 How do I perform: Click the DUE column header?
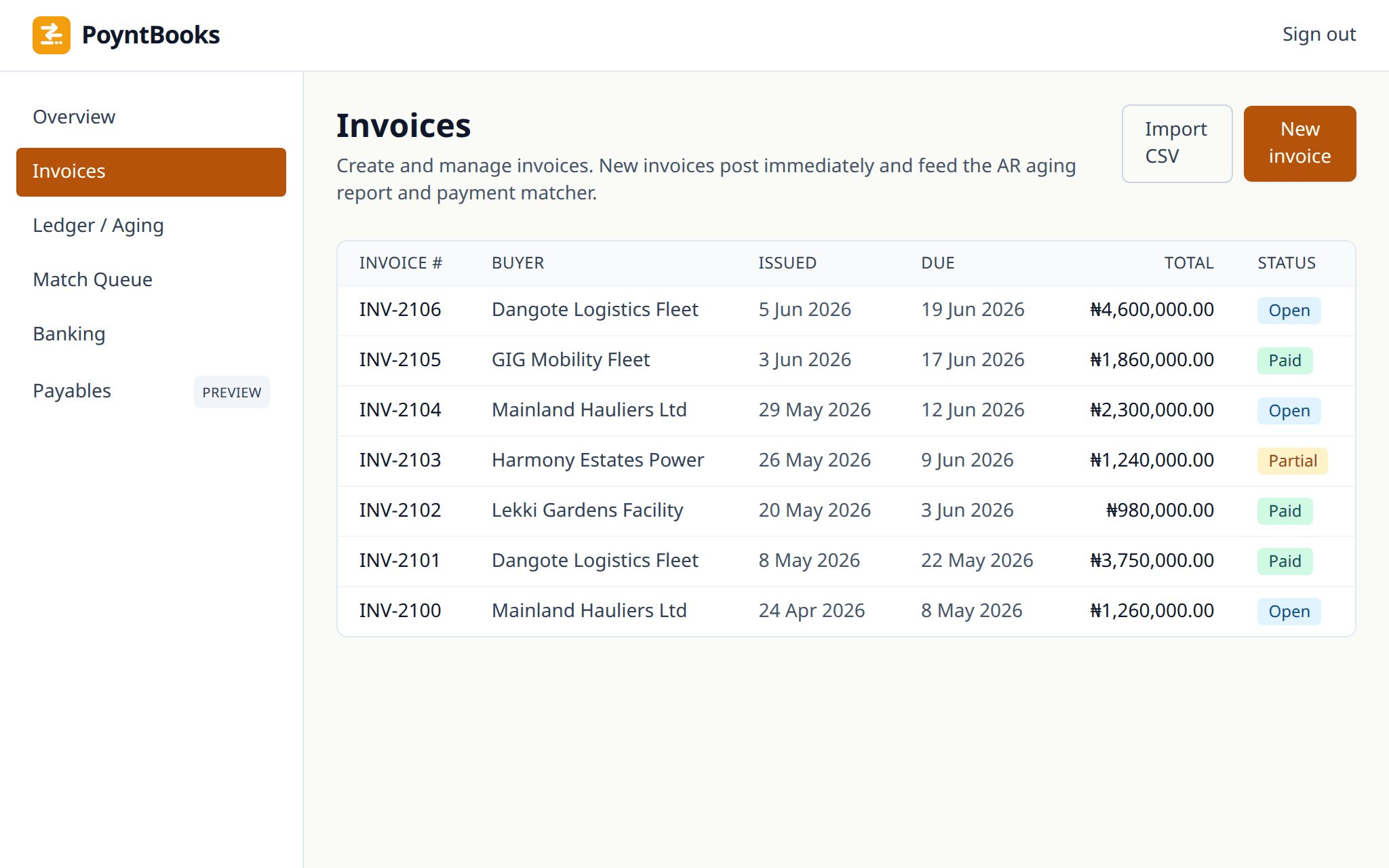[x=938, y=263]
